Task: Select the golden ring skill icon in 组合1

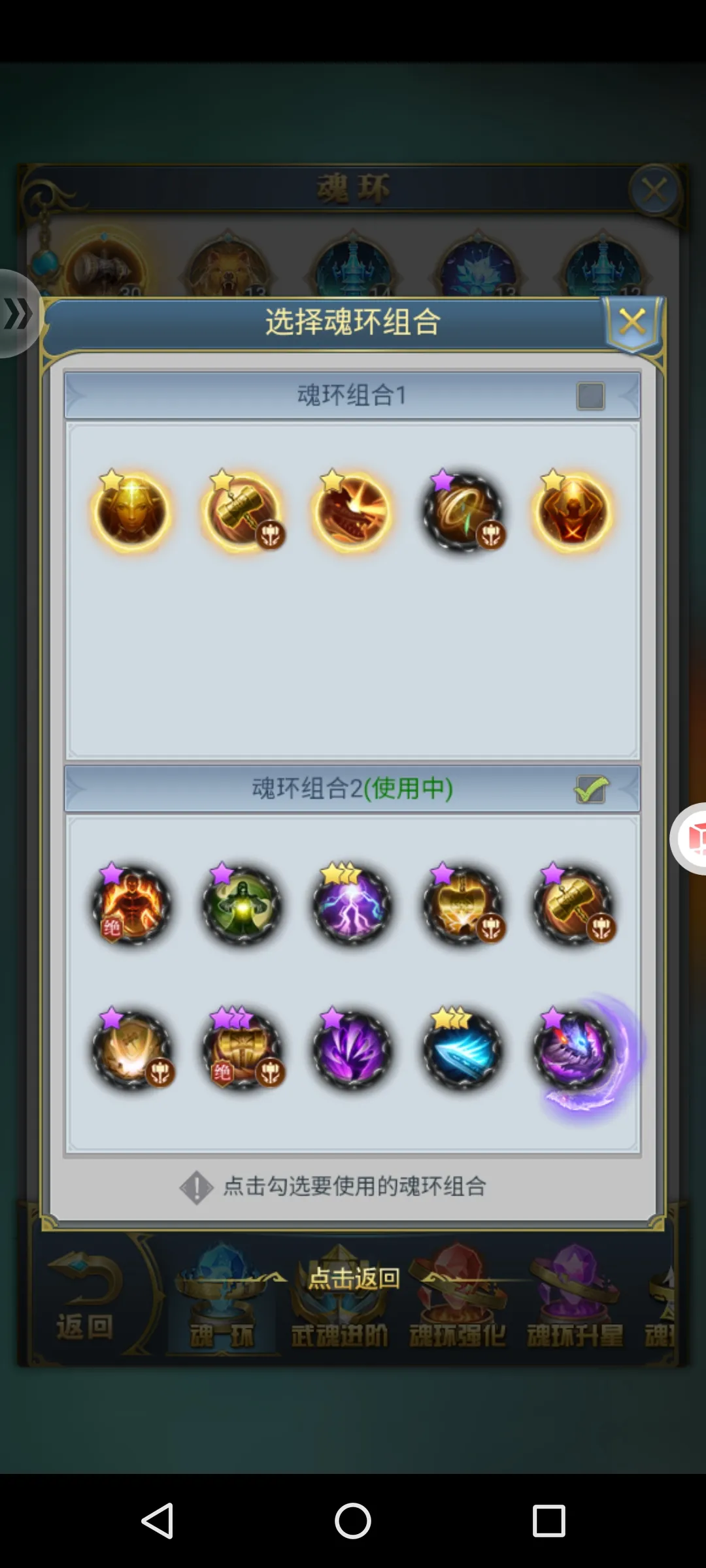Action: point(463,511)
